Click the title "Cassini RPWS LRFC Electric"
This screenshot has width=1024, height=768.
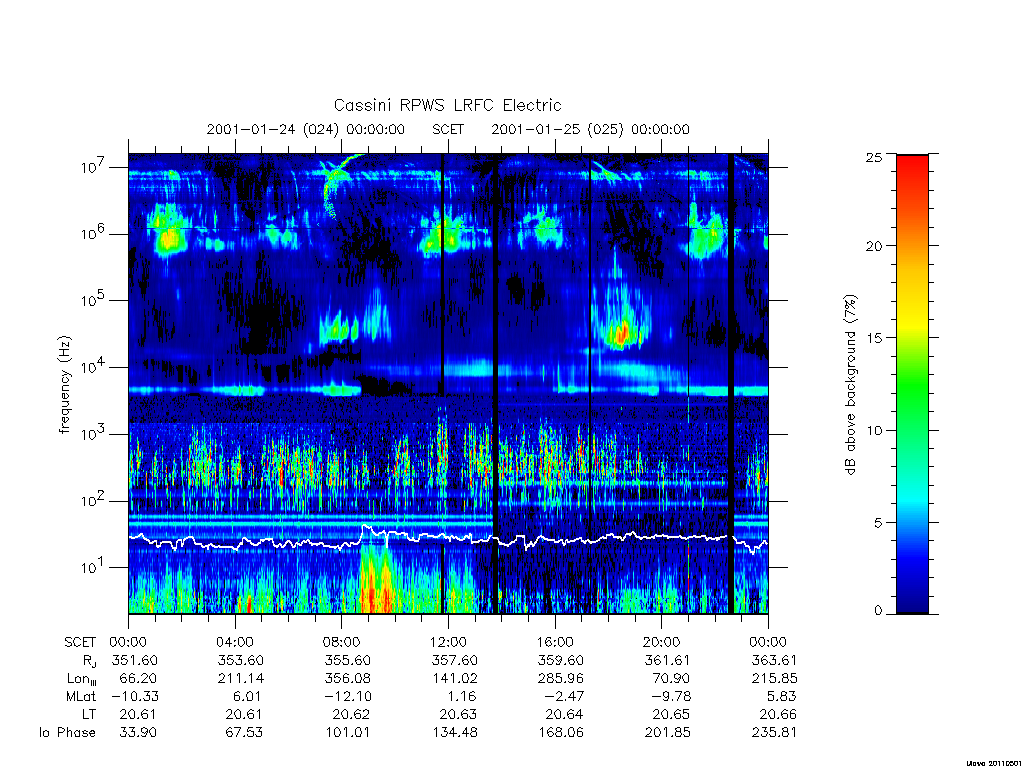447,105
